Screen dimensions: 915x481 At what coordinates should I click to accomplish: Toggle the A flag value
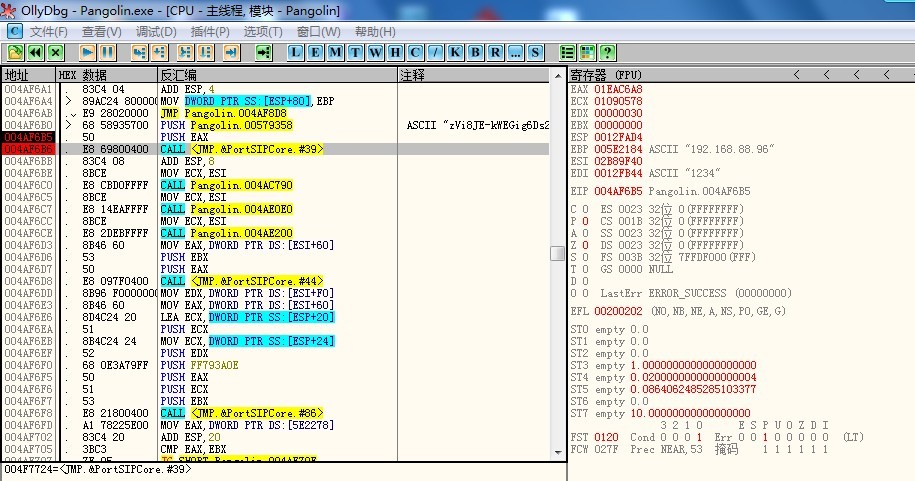[585, 233]
